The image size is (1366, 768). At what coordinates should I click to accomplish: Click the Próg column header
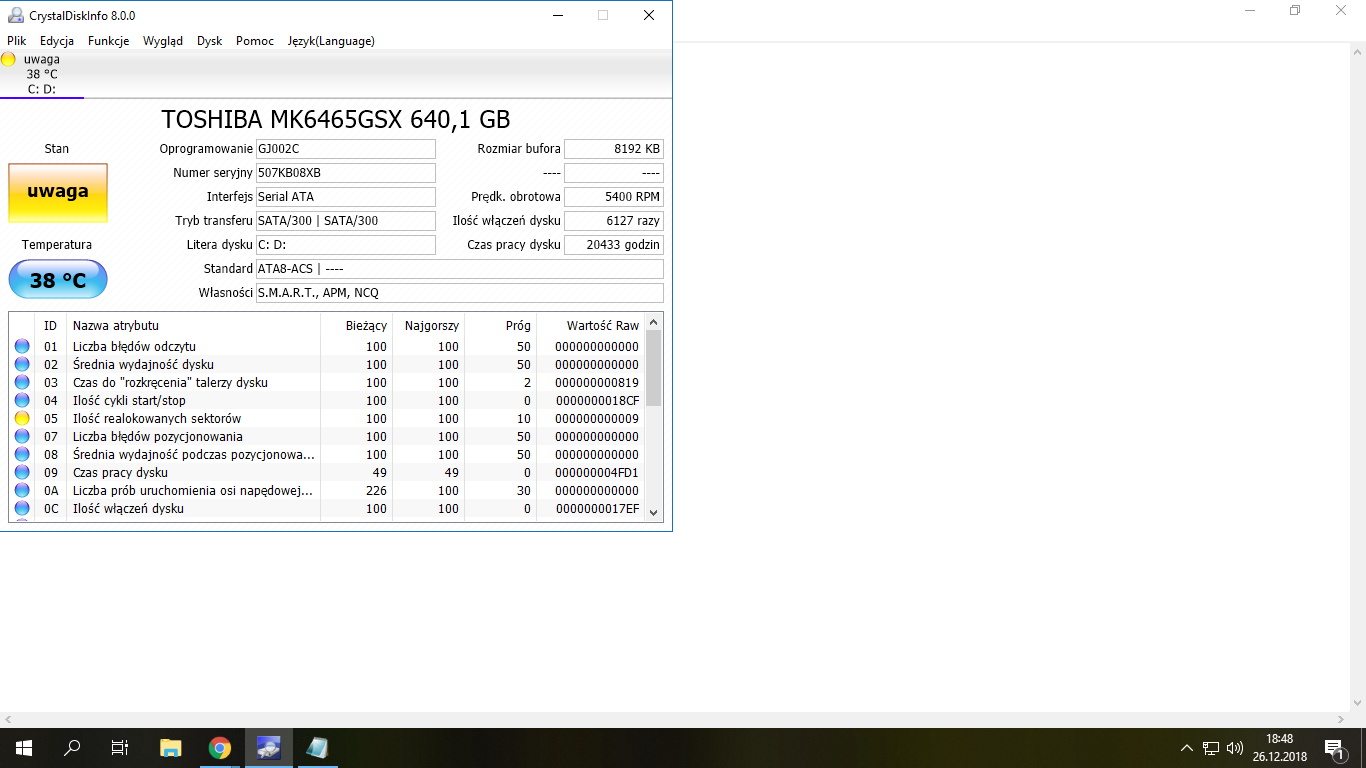pyautogui.click(x=500, y=325)
